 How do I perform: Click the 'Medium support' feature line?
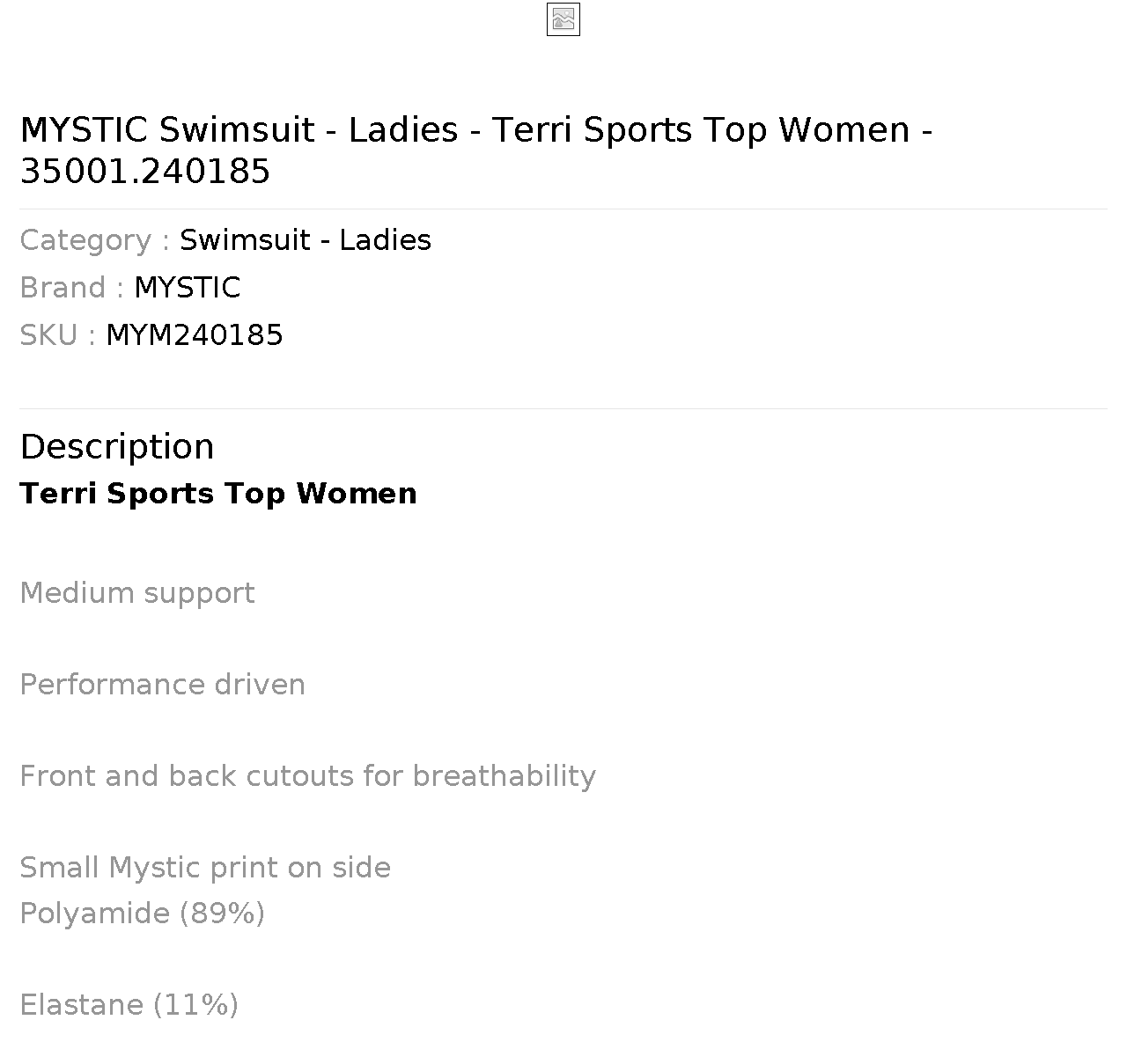pyautogui.click(x=137, y=593)
